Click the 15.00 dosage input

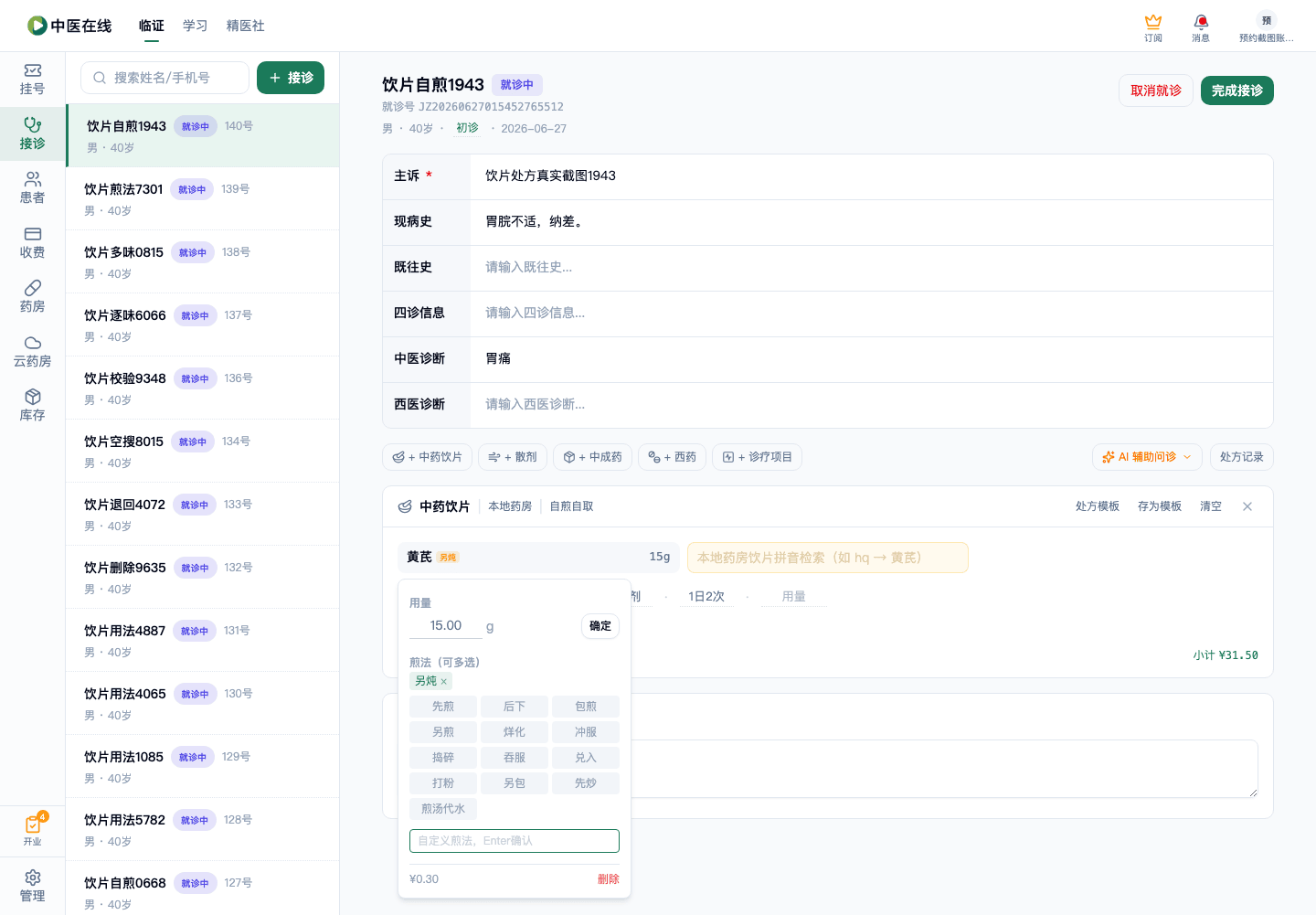446,626
